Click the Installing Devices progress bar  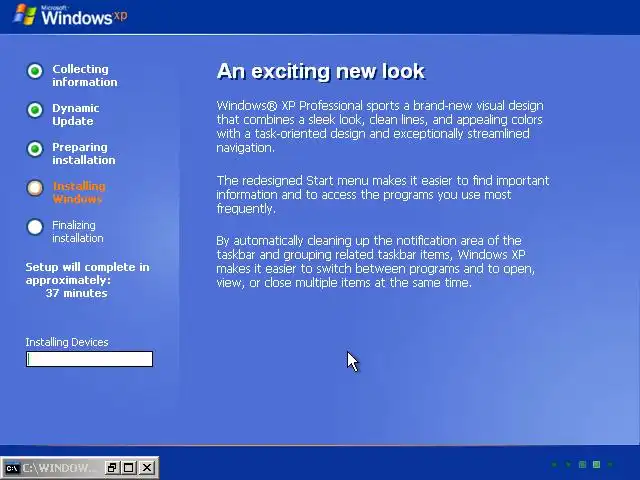pyautogui.click(x=89, y=359)
